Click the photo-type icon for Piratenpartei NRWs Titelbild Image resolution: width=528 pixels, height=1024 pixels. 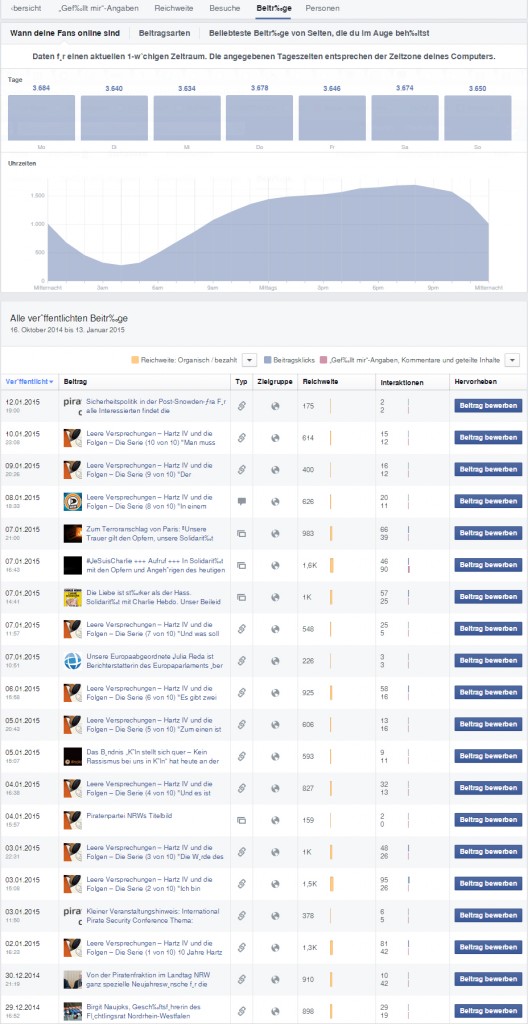pos(241,820)
